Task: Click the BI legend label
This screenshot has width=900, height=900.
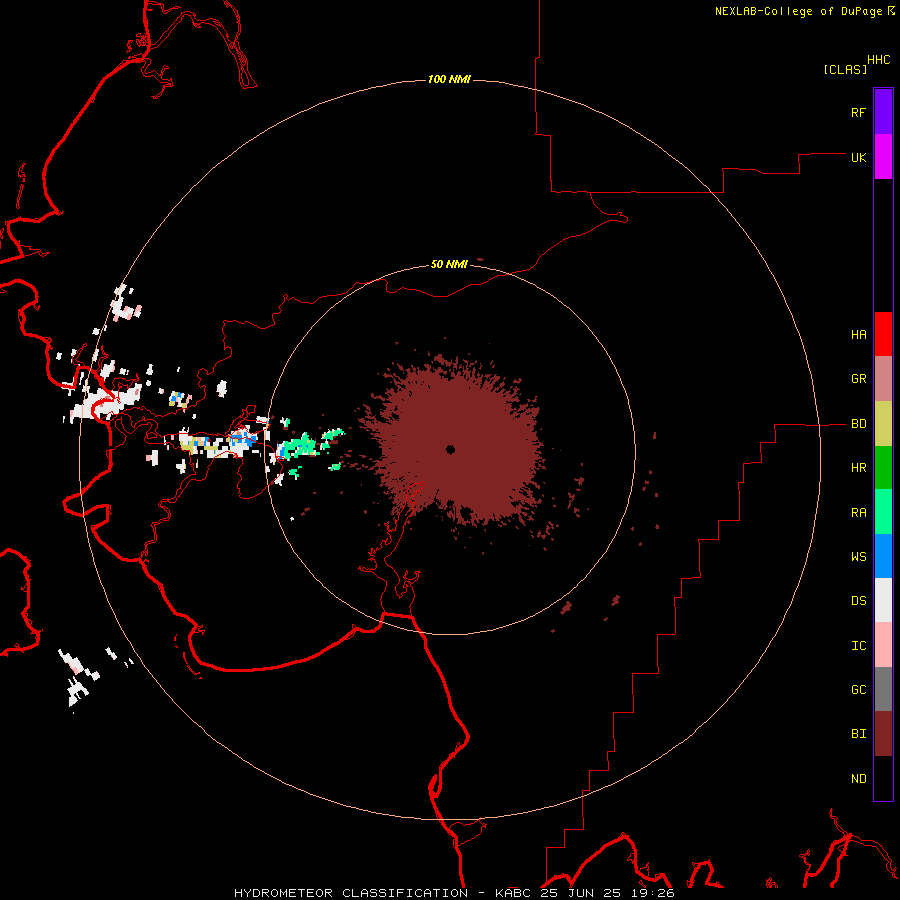Action: [858, 734]
